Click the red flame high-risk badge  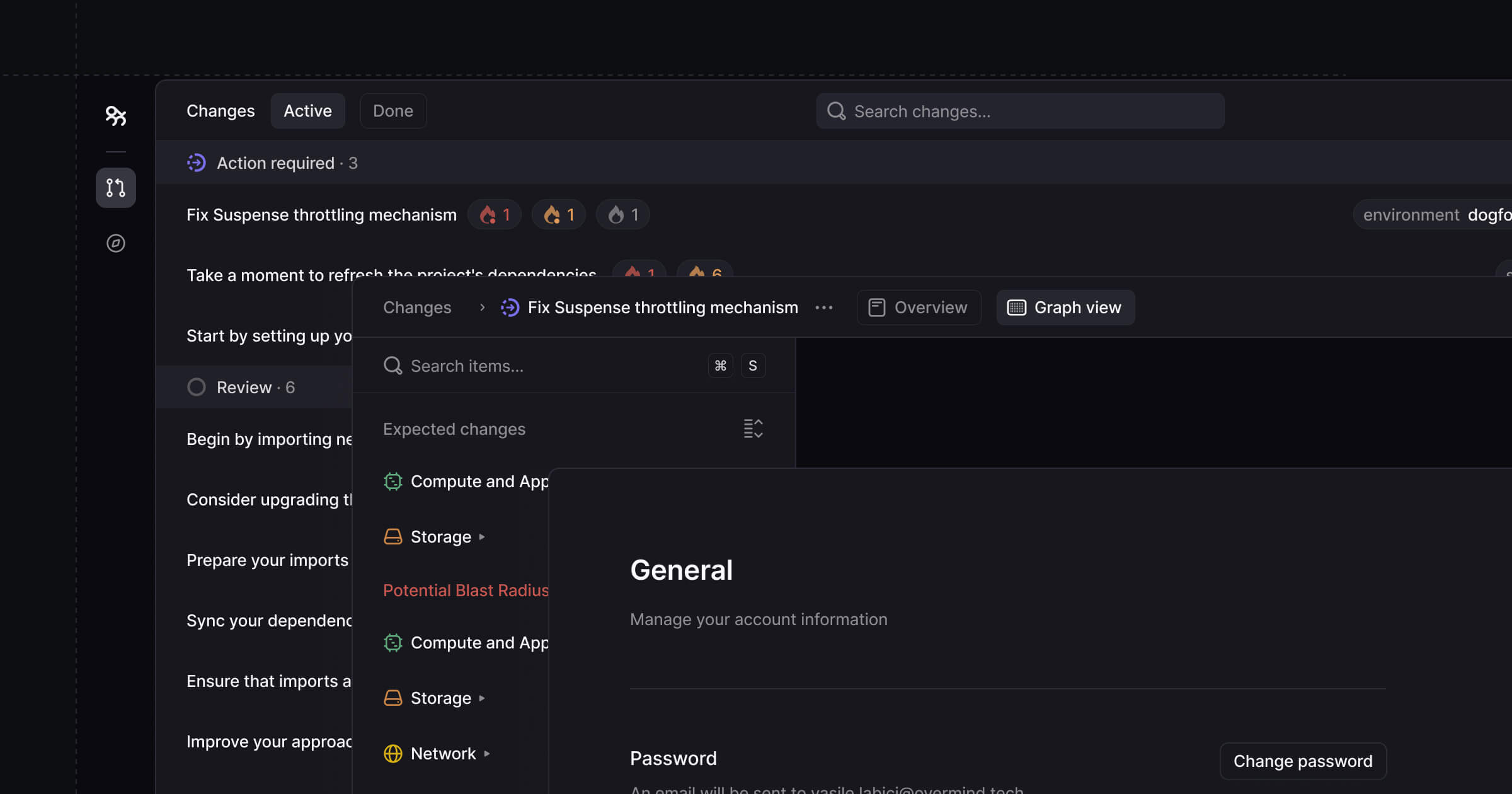[x=495, y=215]
